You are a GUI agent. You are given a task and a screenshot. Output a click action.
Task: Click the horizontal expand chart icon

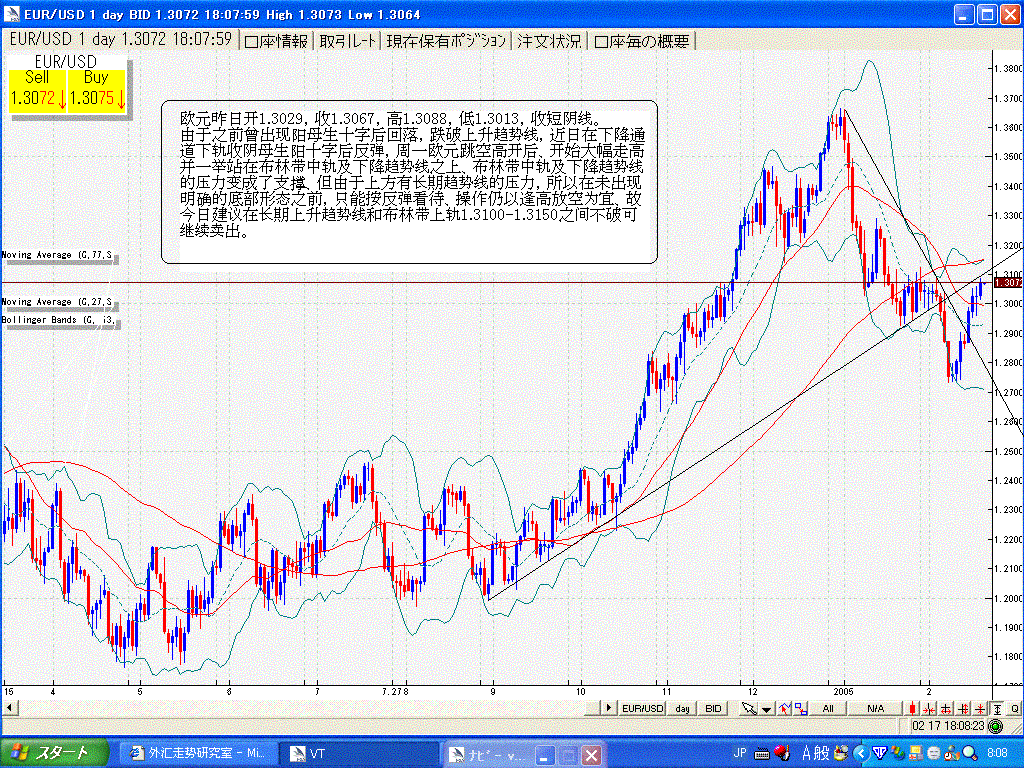[946, 709]
